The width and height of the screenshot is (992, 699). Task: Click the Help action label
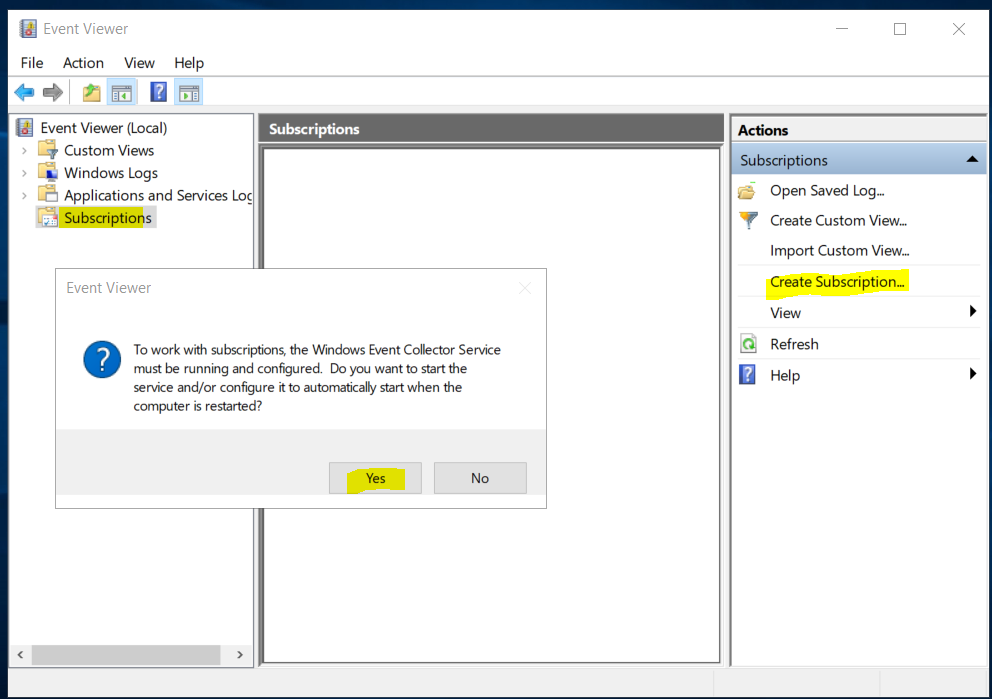coord(784,376)
